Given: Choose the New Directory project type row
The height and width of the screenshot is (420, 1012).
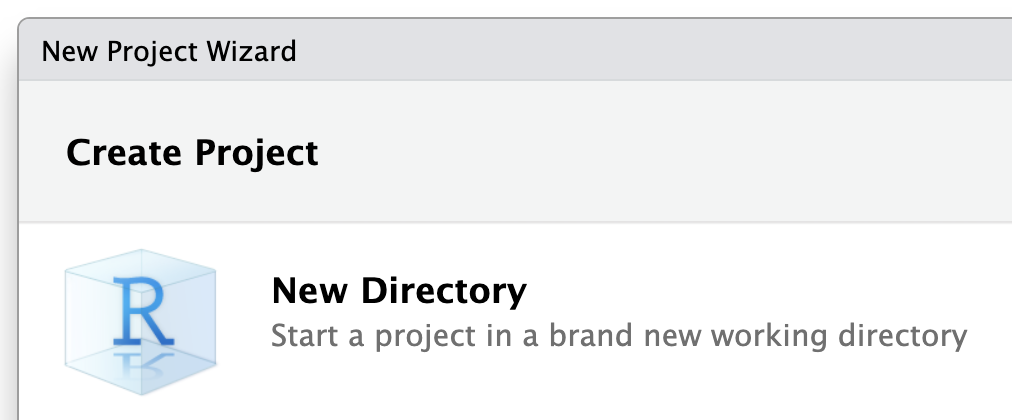Looking at the screenshot, I should coord(515,321).
